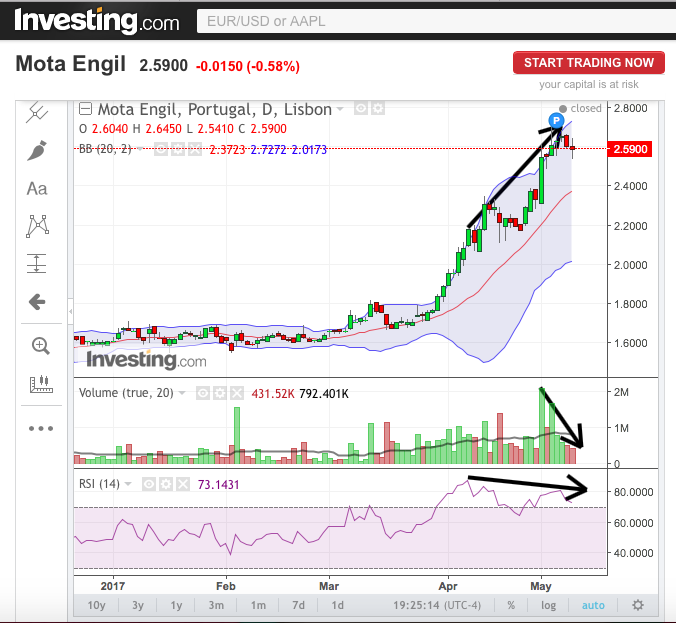
Task: Remove the Volume indicator
Action: [x=236, y=393]
